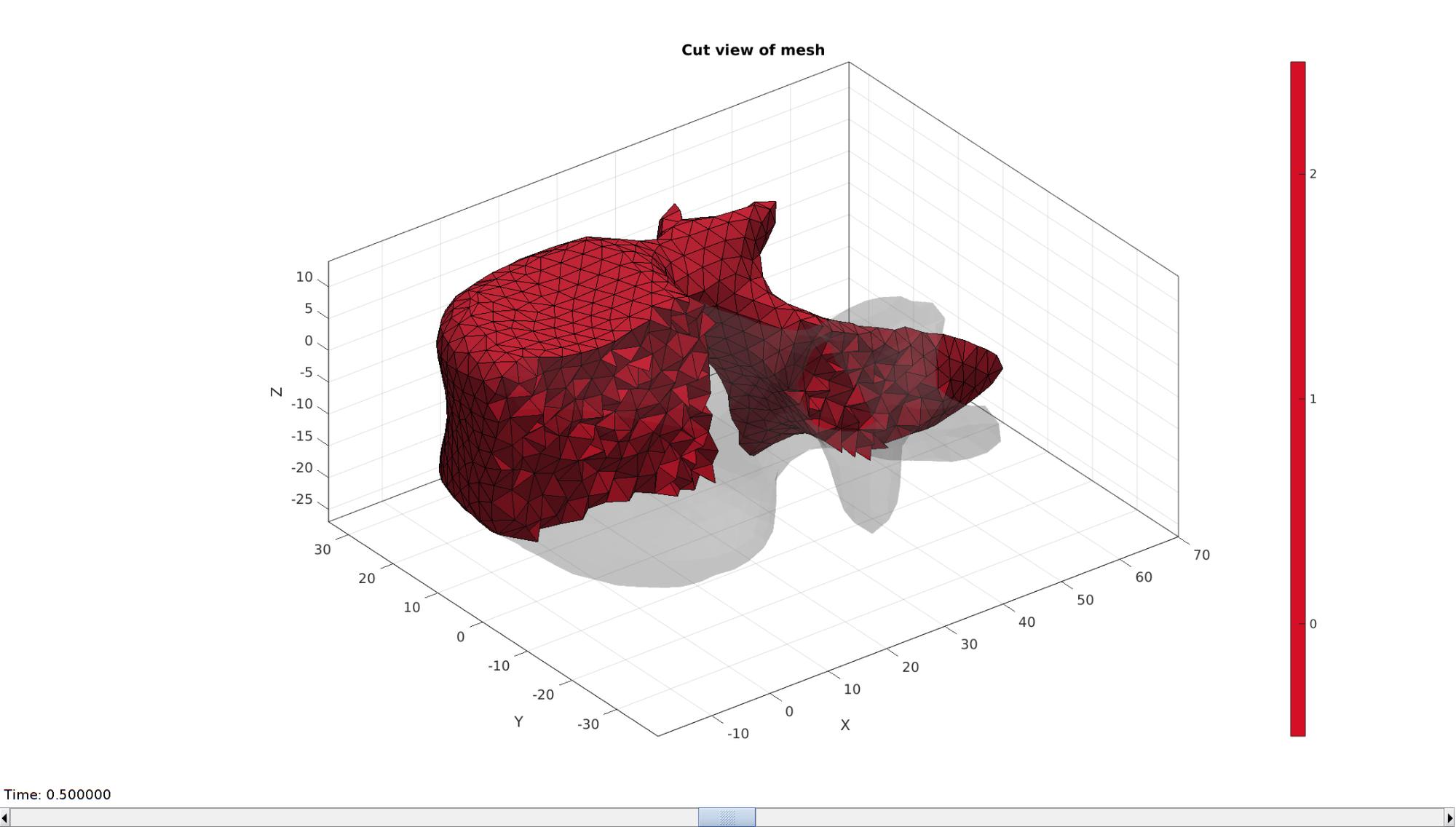The image size is (1456, 827).
Task: Click the Y axis label
Action: 518,721
